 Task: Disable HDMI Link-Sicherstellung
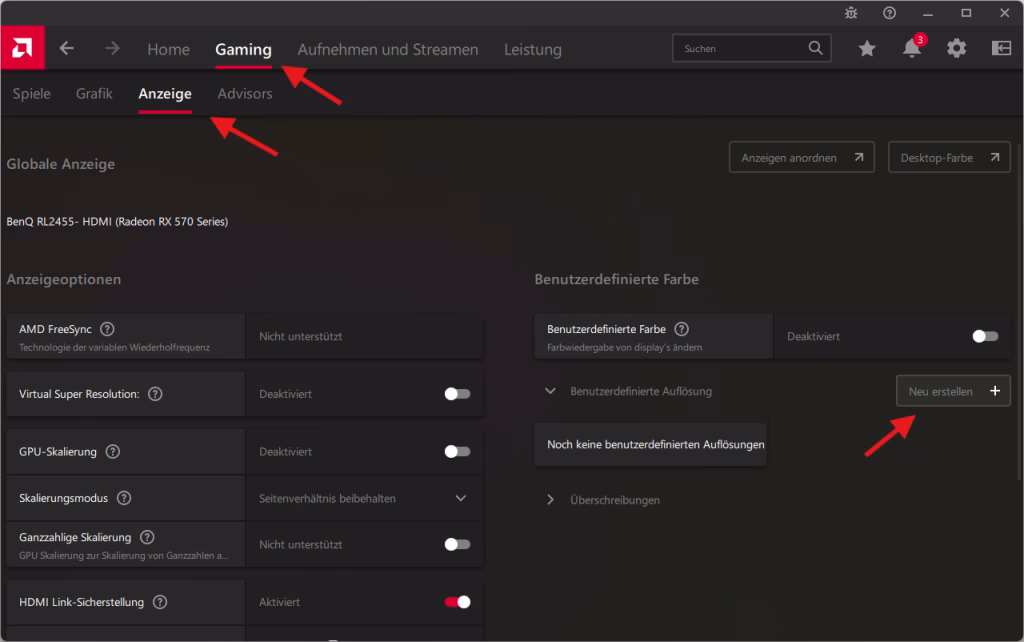pos(456,602)
